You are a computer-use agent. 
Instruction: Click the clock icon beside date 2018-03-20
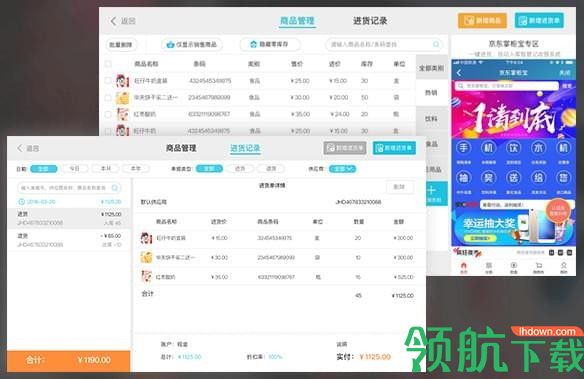(22, 202)
